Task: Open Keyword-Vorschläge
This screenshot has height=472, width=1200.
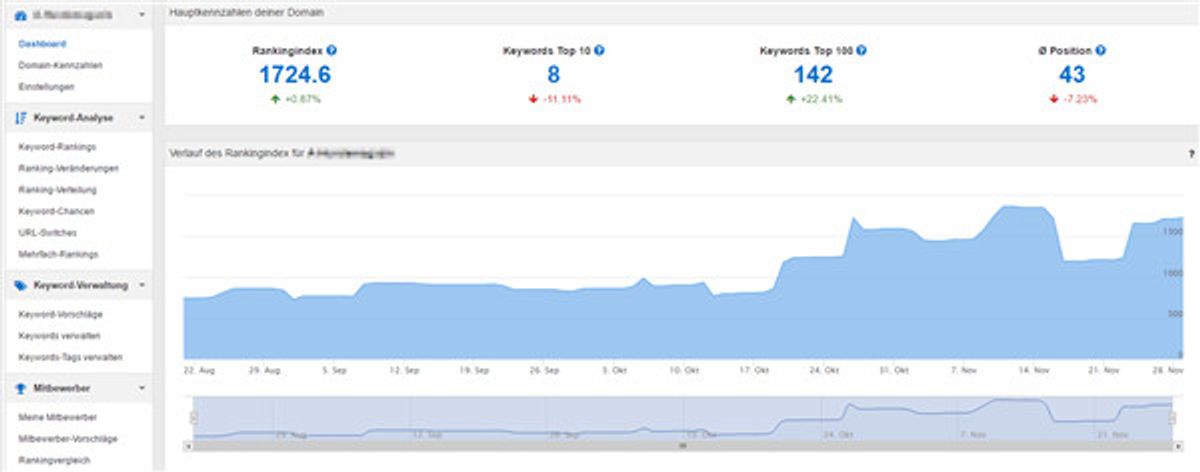Action: coord(60,314)
